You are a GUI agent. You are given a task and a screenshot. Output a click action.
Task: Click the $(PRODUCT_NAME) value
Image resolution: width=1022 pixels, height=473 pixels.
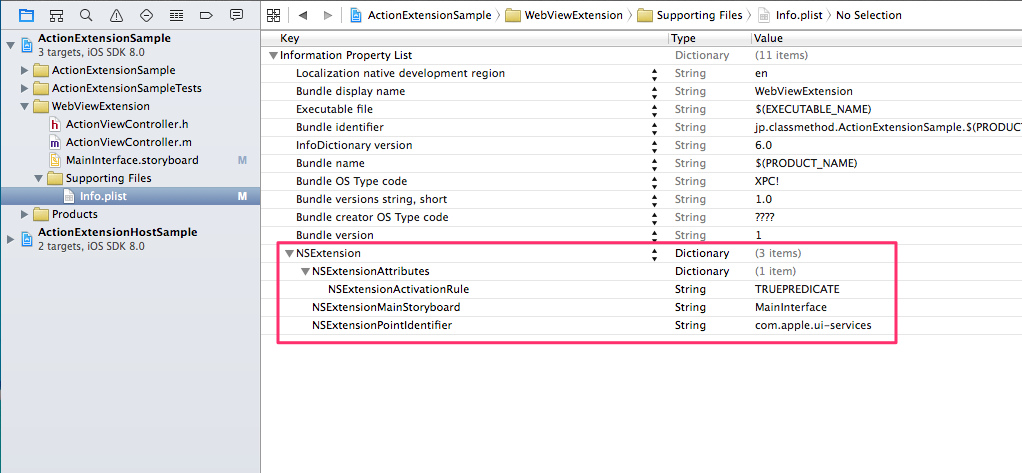tap(806, 163)
